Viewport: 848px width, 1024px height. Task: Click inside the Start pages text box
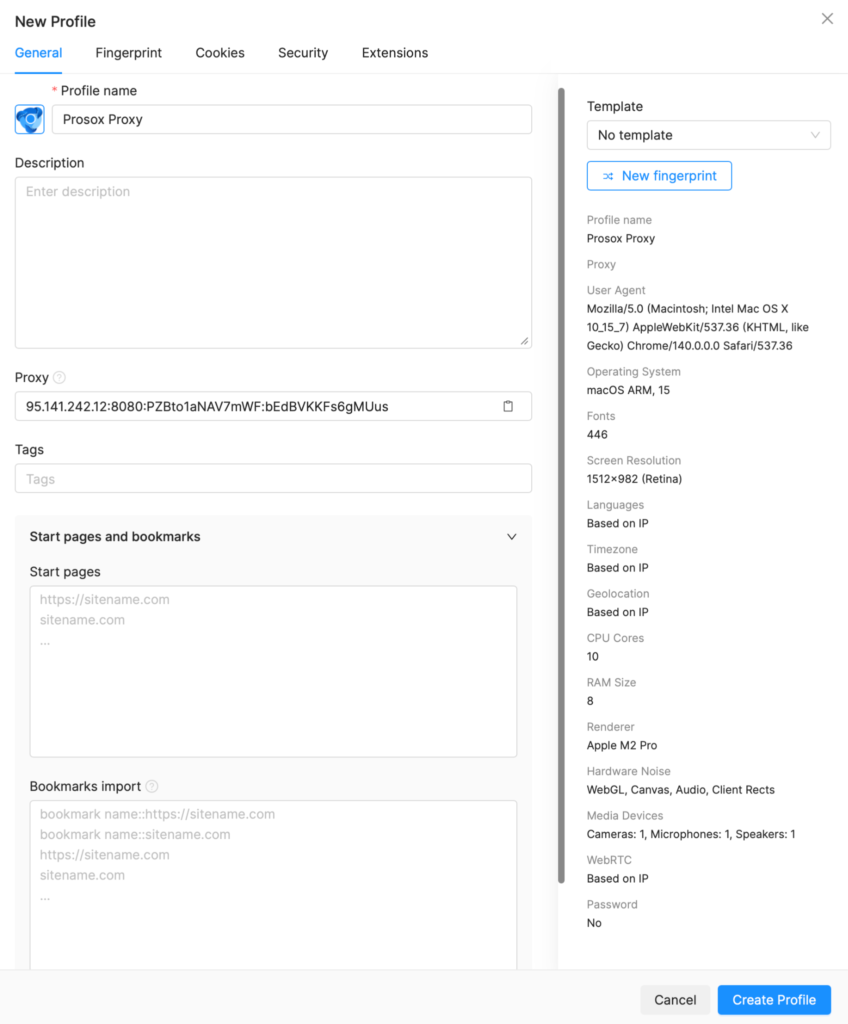point(273,671)
